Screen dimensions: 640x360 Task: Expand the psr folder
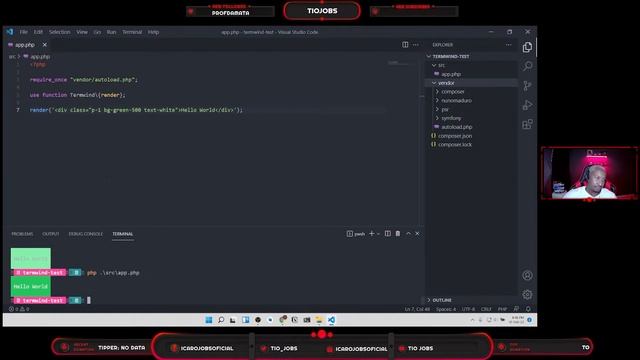point(471,109)
